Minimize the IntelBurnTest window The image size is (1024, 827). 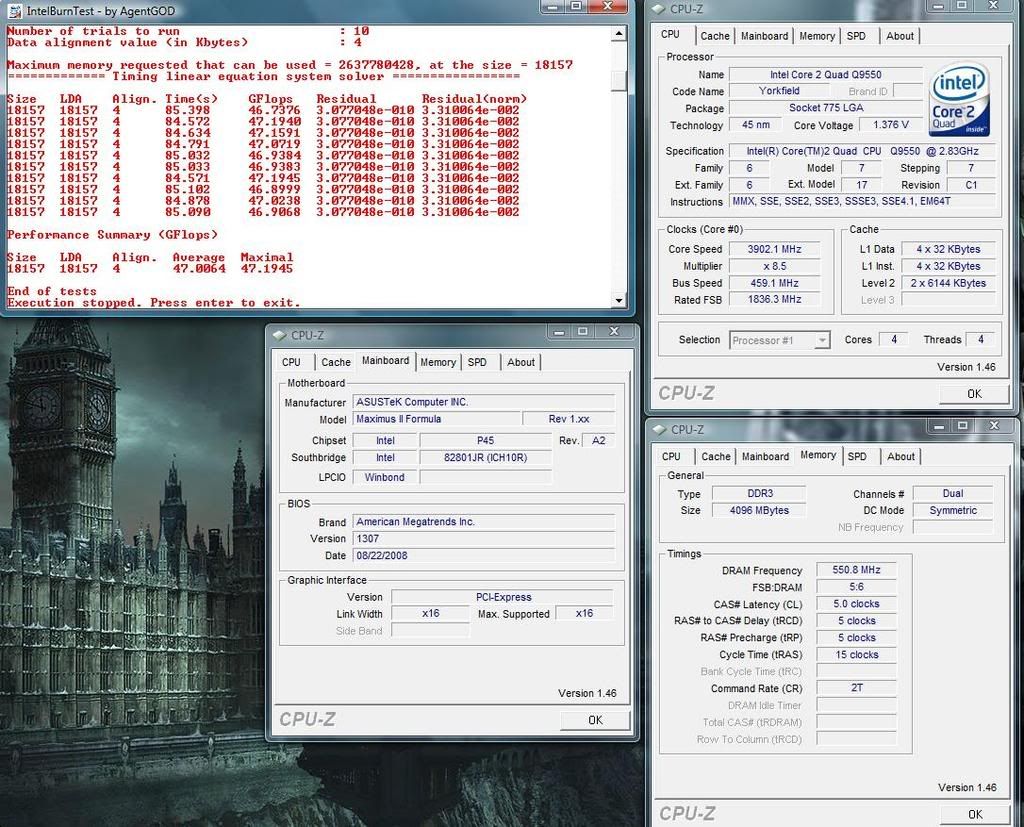click(x=552, y=7)
